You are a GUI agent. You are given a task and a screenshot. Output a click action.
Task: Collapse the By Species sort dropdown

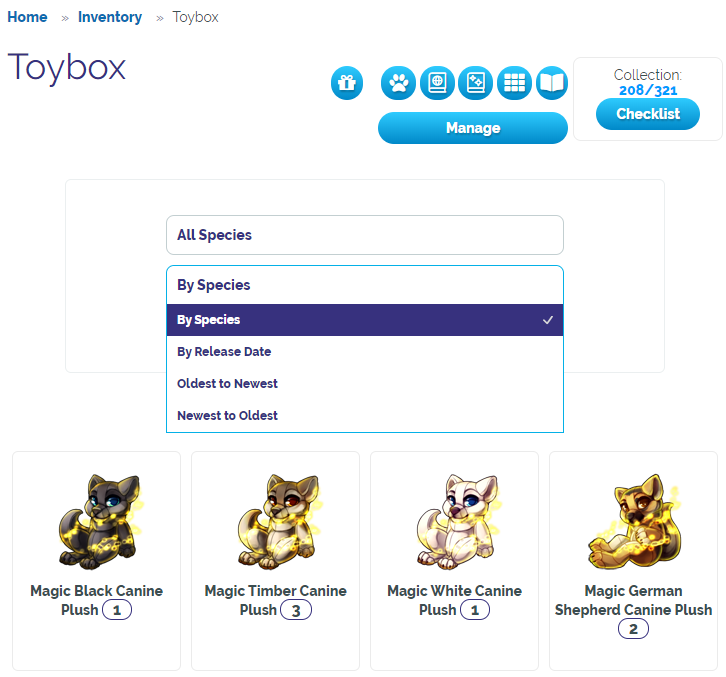(365, 285)
